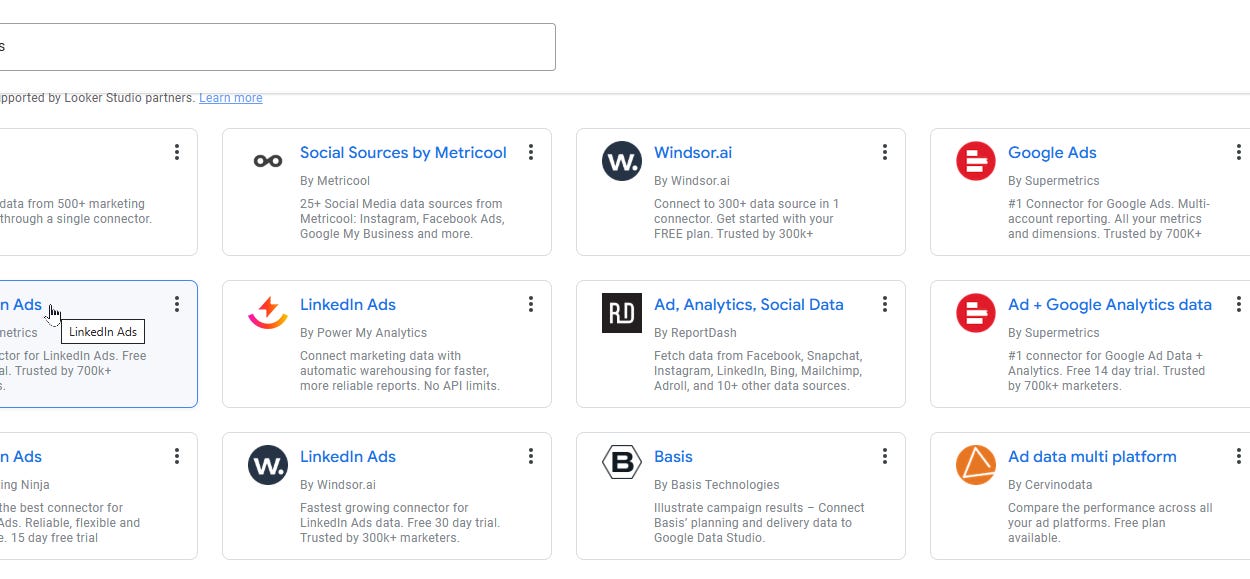
Task: Click description 'Fastest growing connector for'
Action: click(400, 523)
